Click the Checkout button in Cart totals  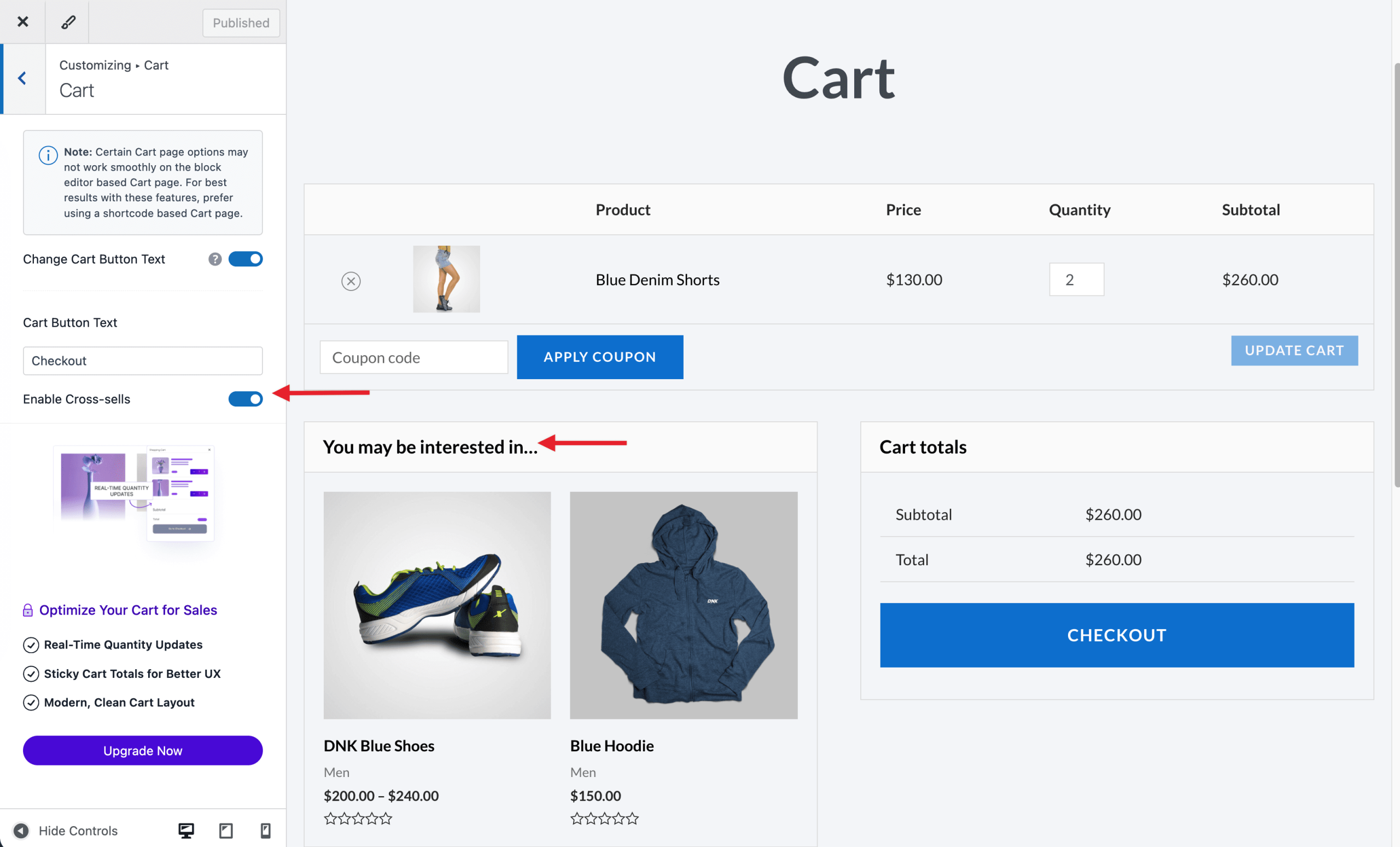tap(1117, 635)
